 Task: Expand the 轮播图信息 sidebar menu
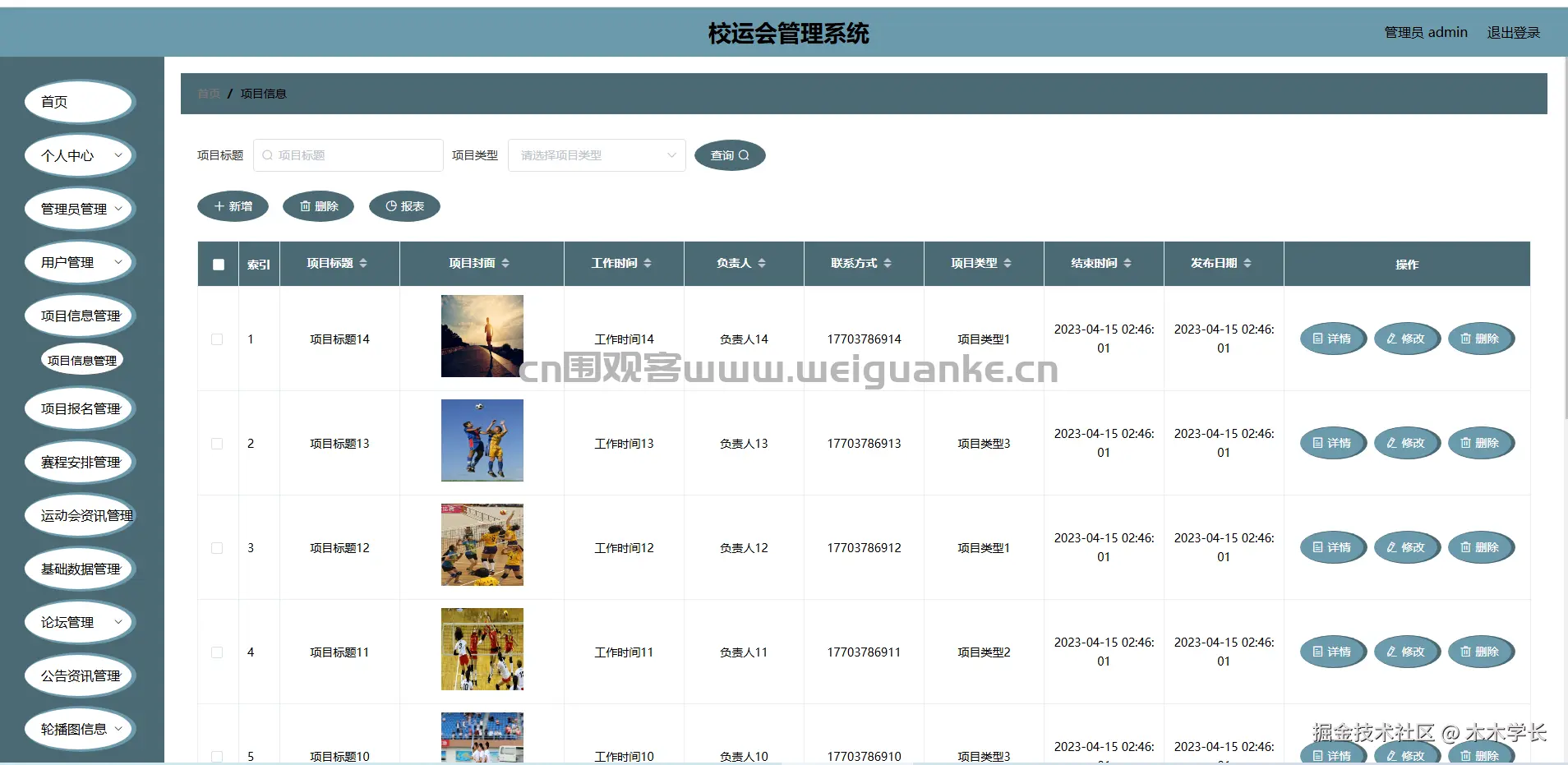pyautogui.click(x=80, y=729)
